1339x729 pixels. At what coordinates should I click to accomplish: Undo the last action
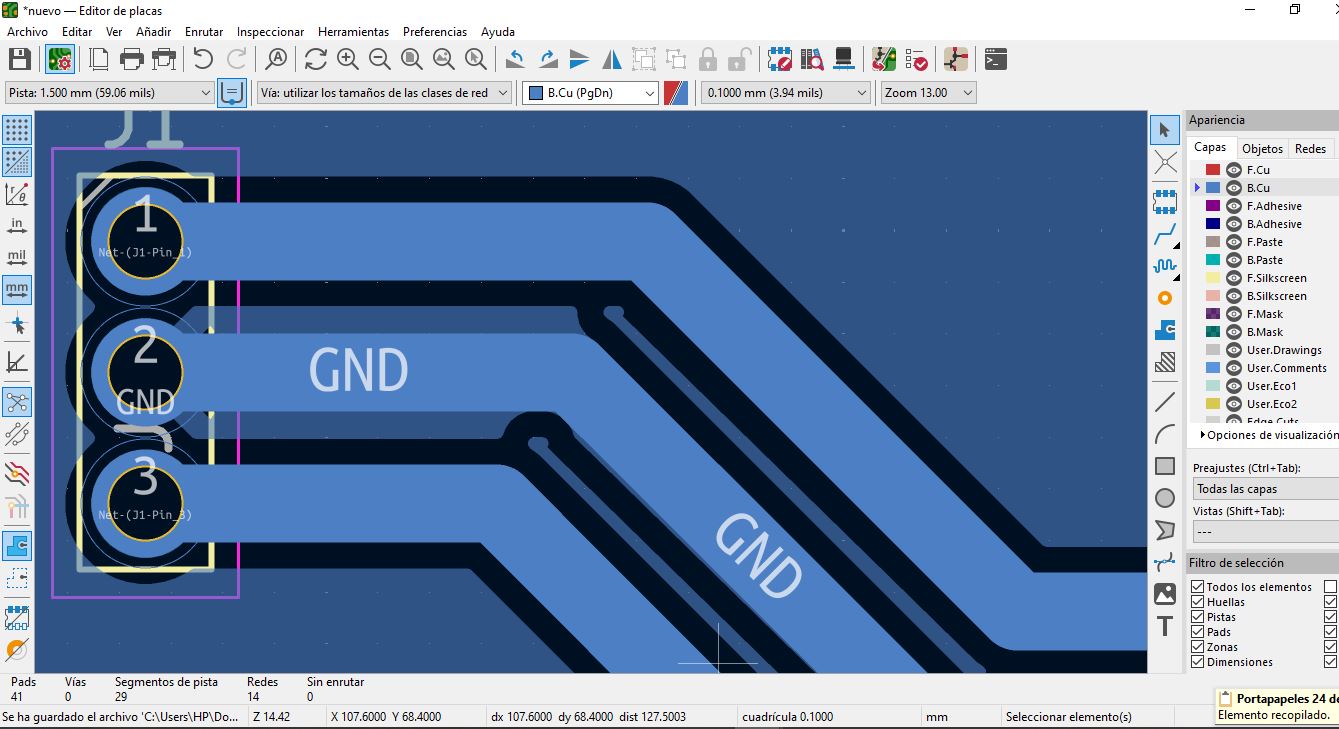(x=204, y=59)
